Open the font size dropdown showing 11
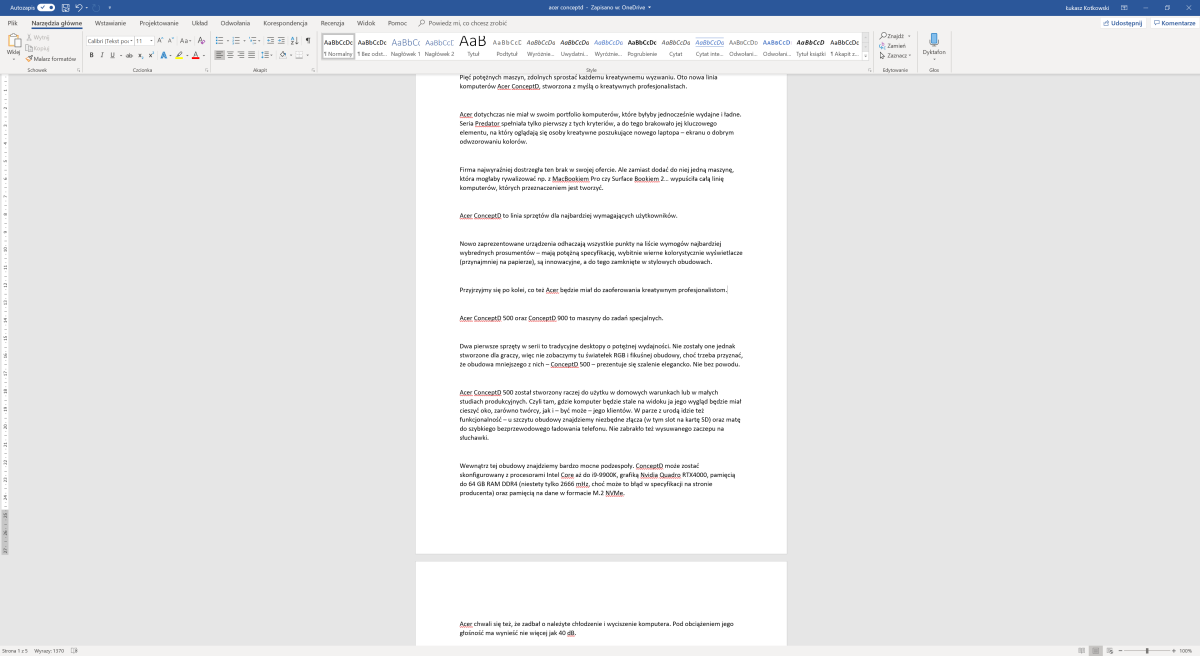1200x656 pixels. pyautogui.click(x=151, y=41)
